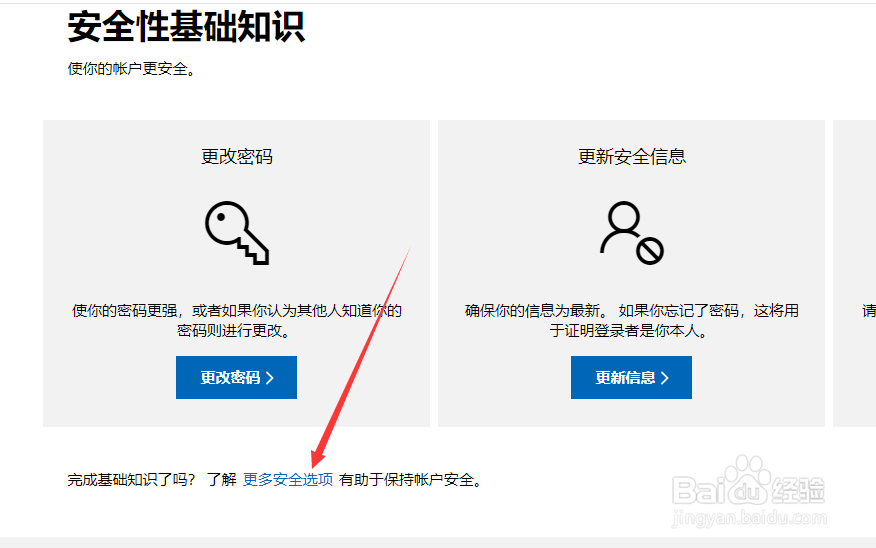The width and height of the screenshot is (876, 548).
Task: Click the security info card description text
Action: (x=632, y=321)
